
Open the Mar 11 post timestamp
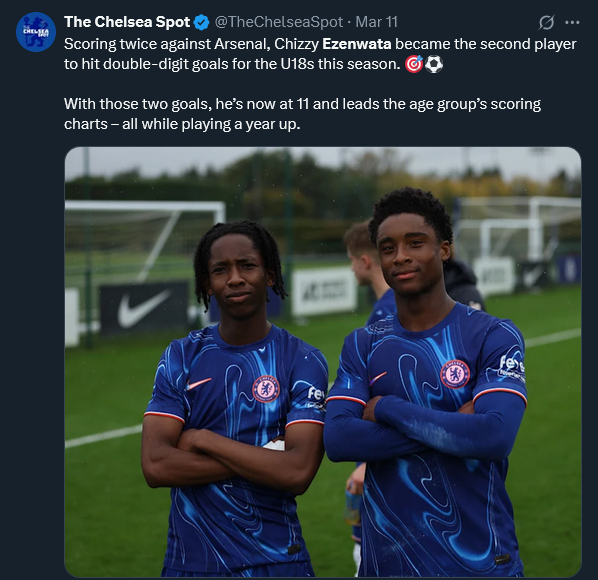tap(376, 22)
